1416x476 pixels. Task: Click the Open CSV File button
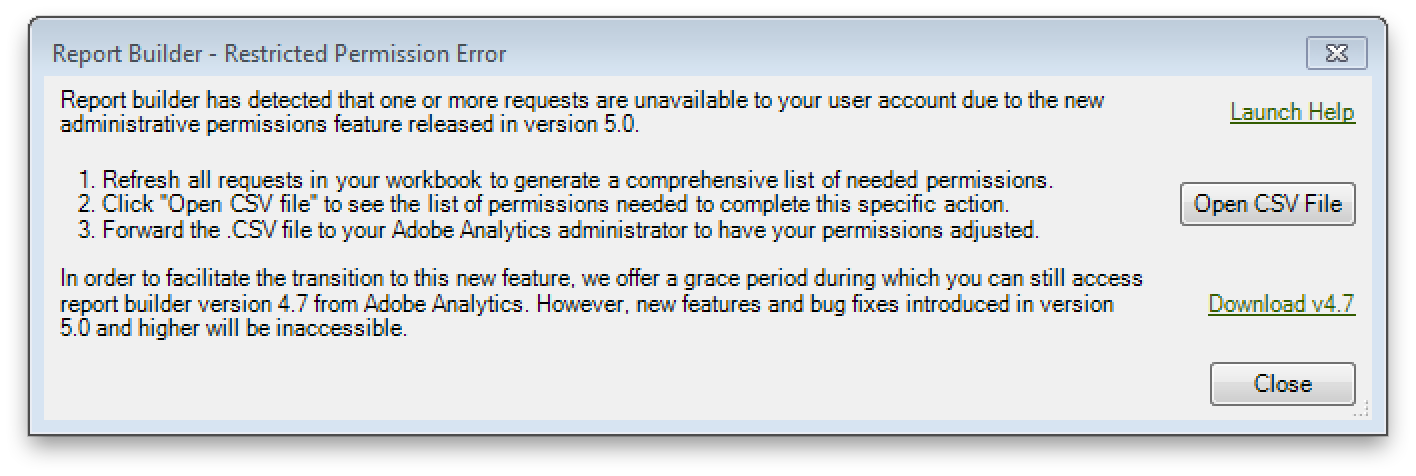coord(1268,205)
